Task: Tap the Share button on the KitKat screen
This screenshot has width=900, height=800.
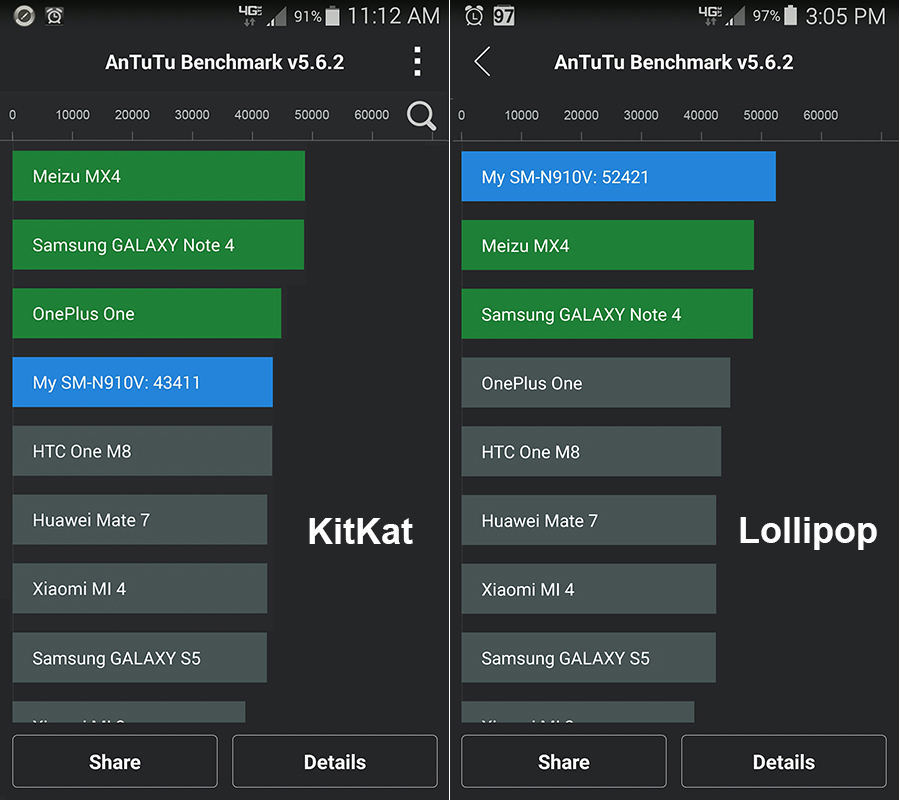Action: pos(115,762)
